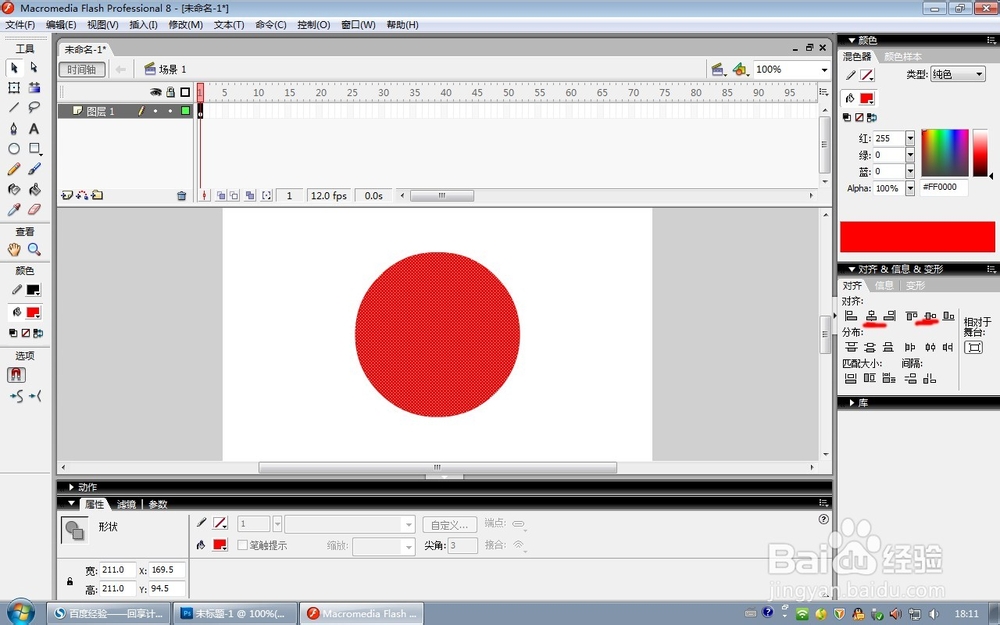This screenshot has width=1000, height=625.
Task: Choose the Ink Bottle tool
Action: point(14,189)
